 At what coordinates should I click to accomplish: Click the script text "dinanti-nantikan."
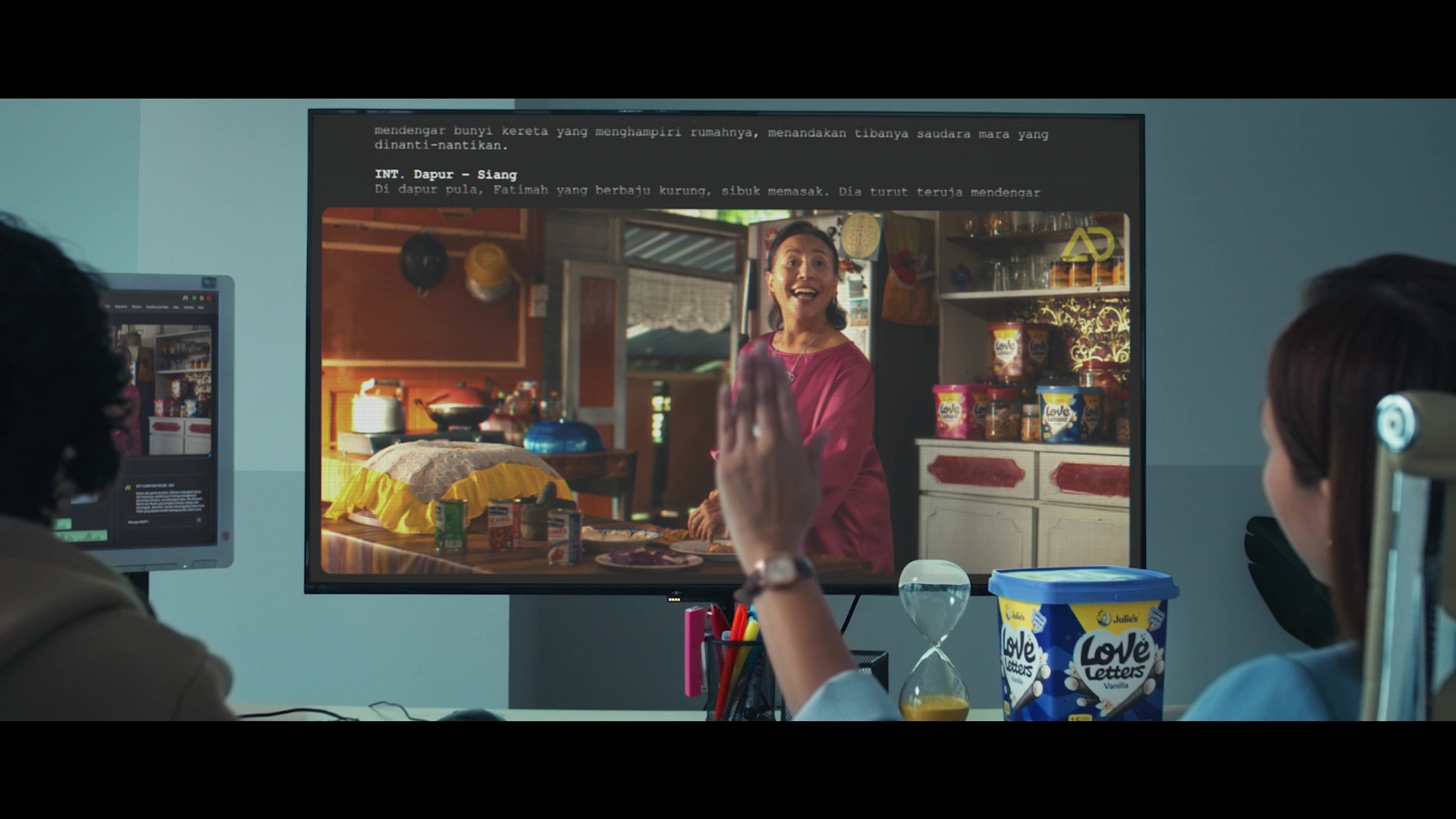pos(441,146)
